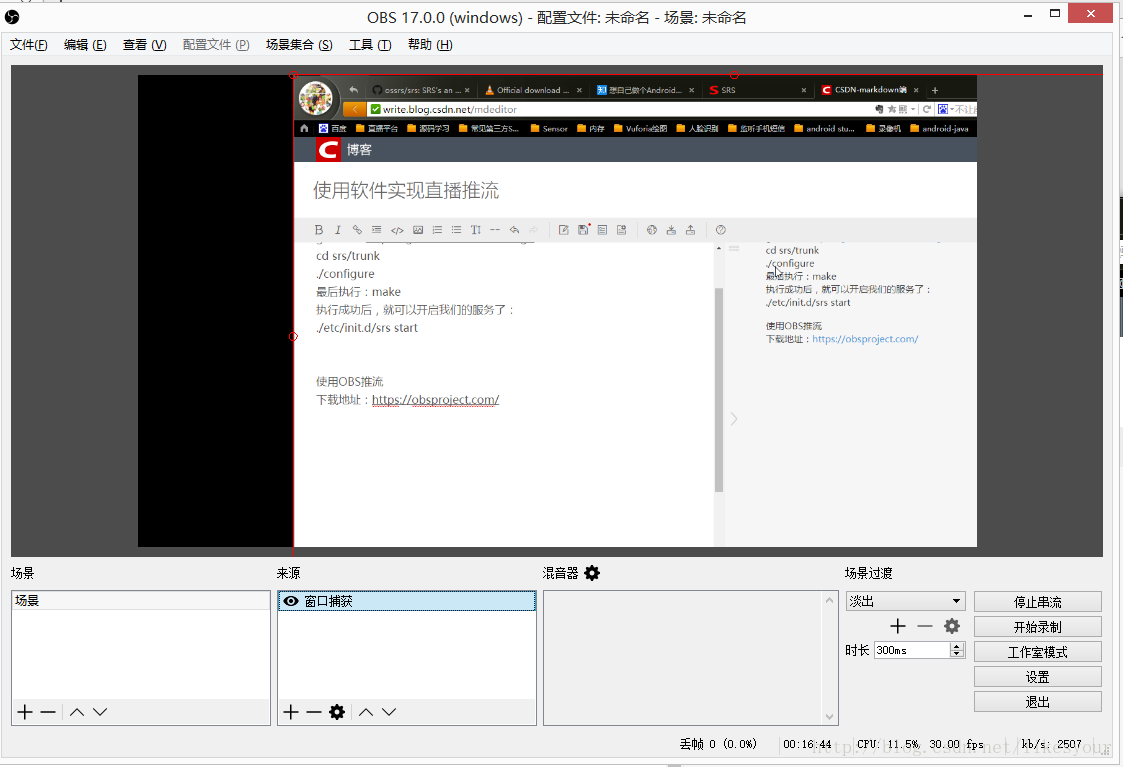The height and width of the screenshot is (767, 1123).
Task: Open the 场景集合 menu
Action: click(299, 45)
